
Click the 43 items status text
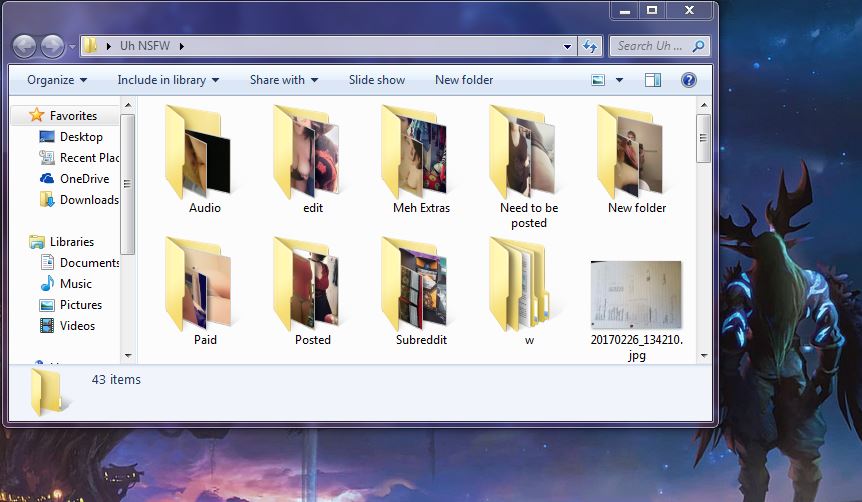coord(116,380)
